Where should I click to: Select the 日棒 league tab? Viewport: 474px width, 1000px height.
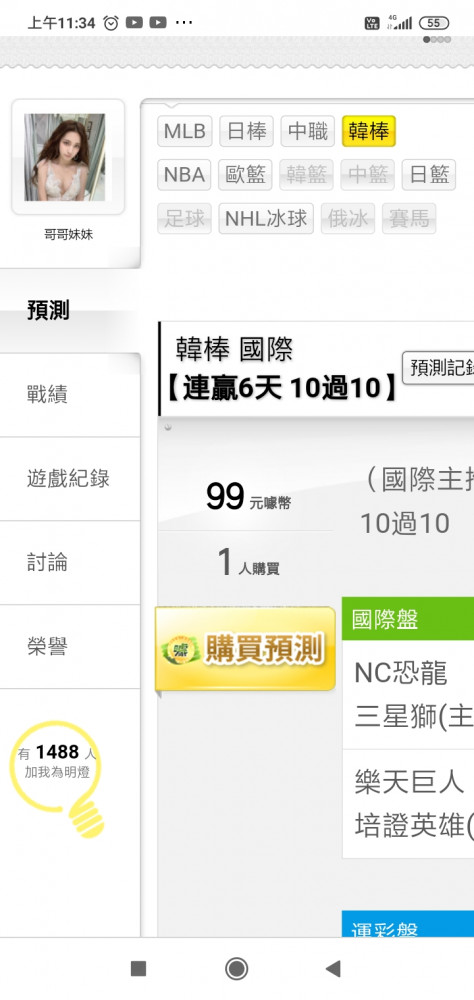(x=247, y=131)
